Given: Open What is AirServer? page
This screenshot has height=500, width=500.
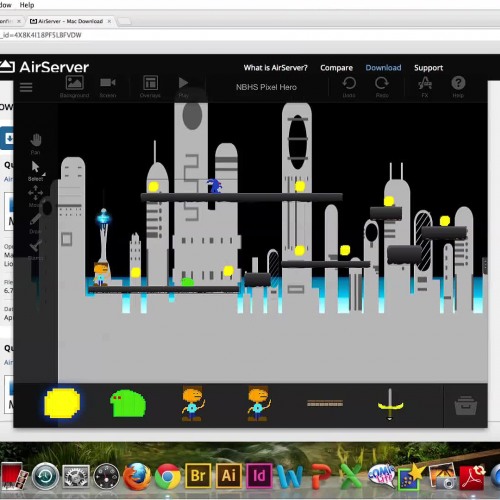Looking at the screenshot, I should click(x=275, y=68).
